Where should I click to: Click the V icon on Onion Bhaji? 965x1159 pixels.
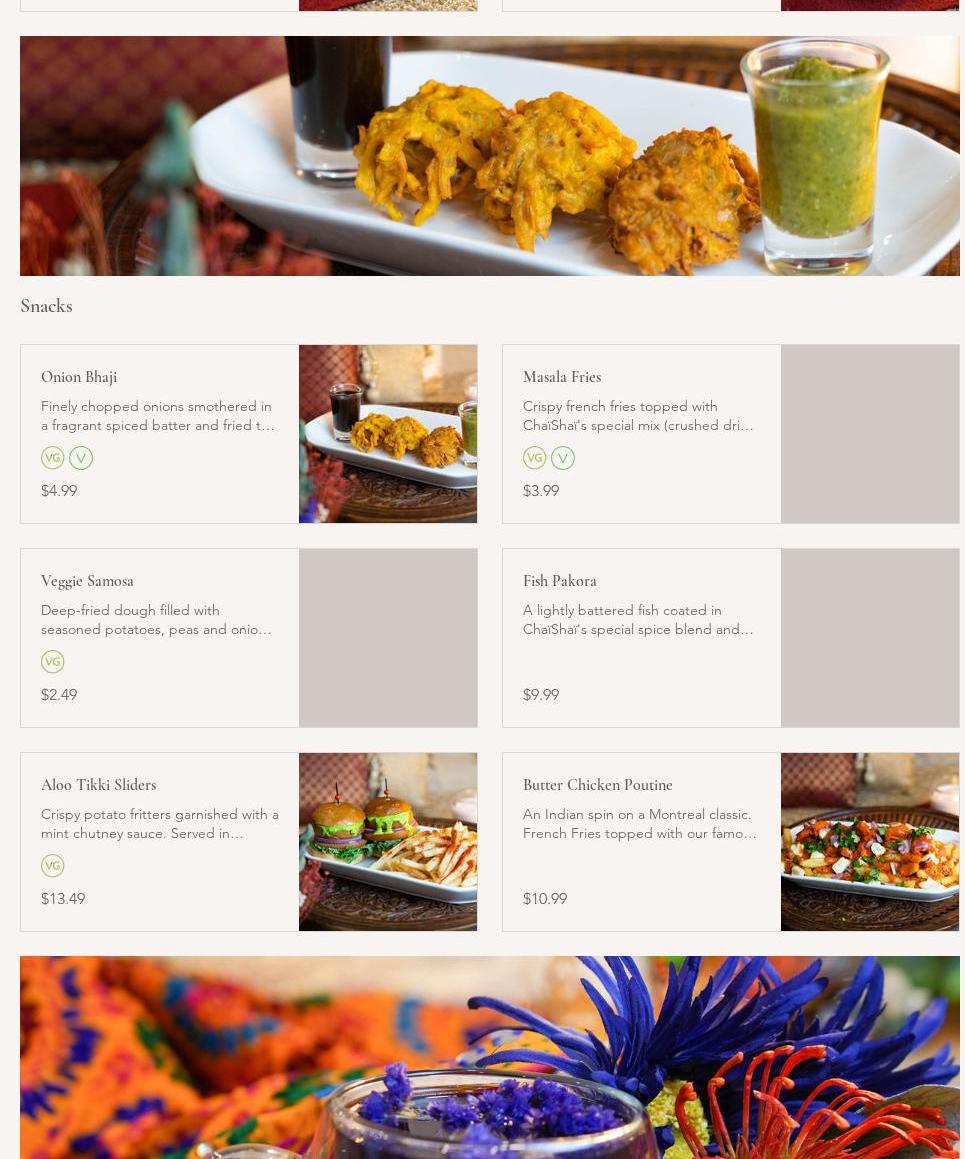(81, 458)
